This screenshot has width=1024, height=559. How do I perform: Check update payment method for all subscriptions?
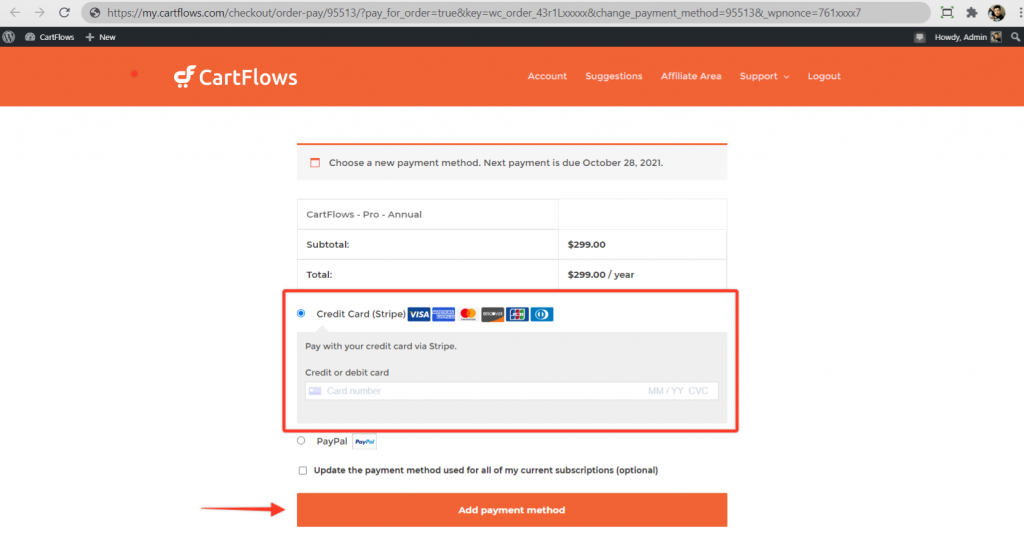click(x=303, y=470)
